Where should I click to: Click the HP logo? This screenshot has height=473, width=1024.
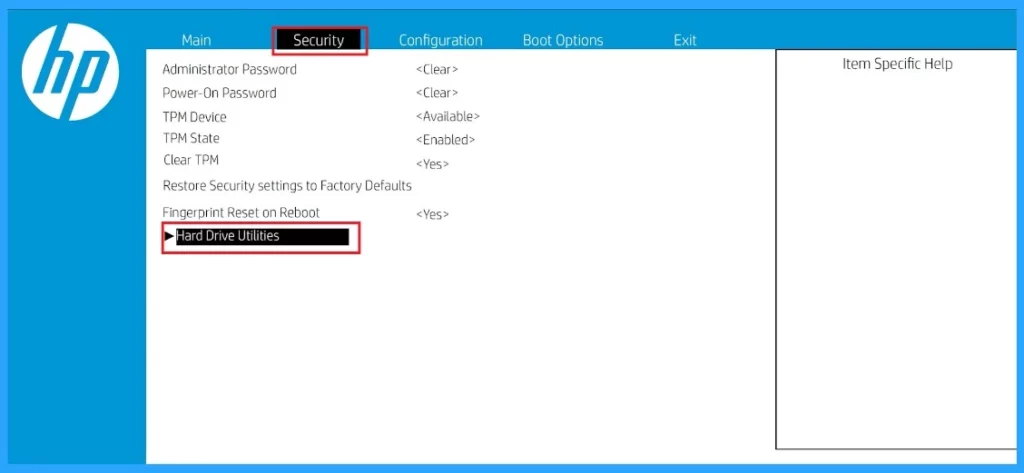70,71
